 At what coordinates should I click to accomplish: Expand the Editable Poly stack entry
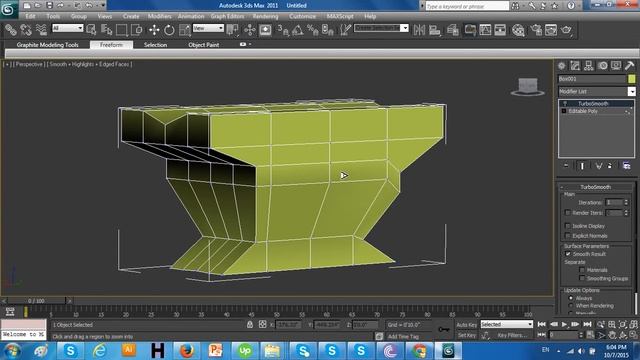pyautogui.click(x=564, y=111)
